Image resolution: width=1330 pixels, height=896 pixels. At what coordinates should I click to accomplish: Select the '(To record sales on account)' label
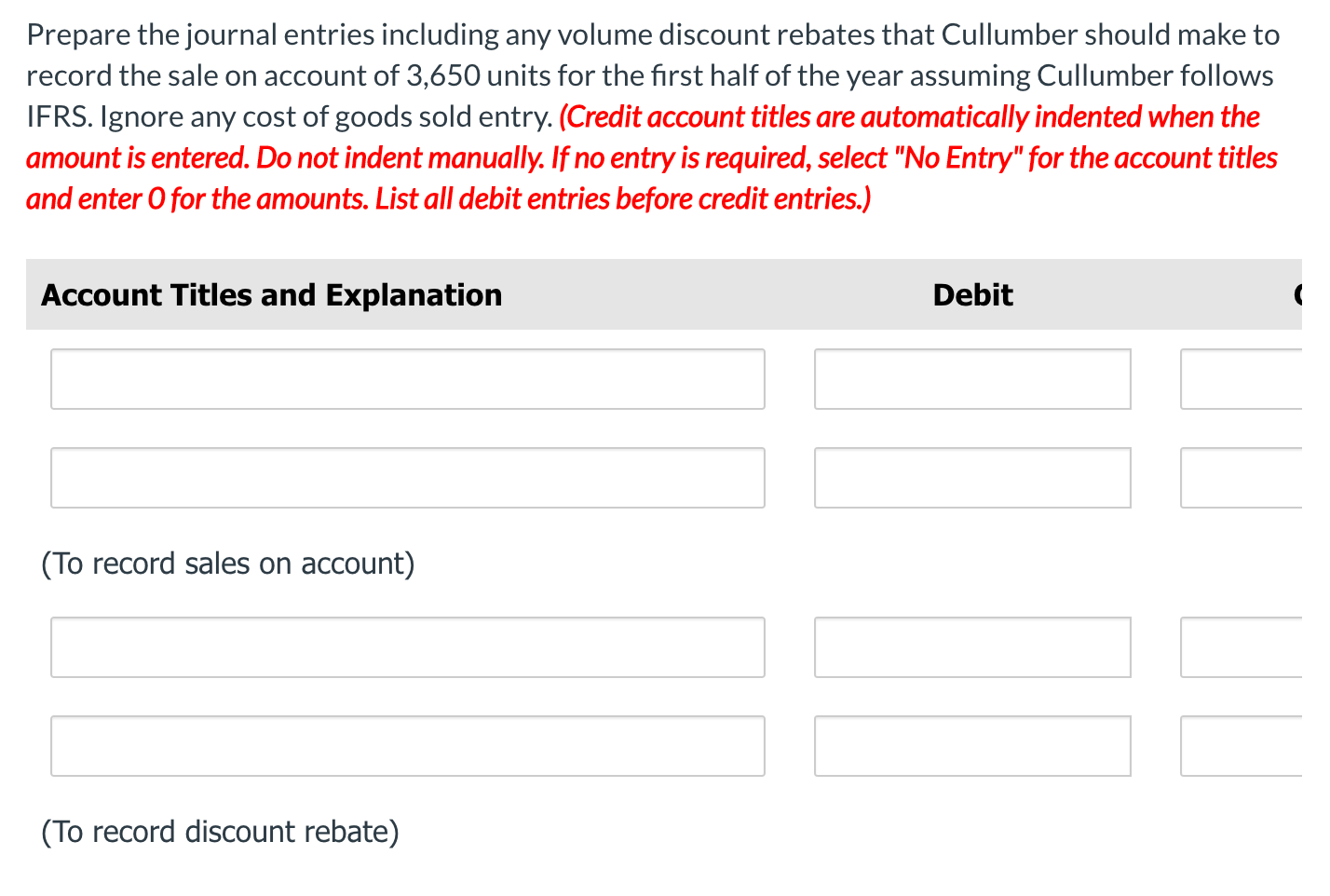coord(227,563)
